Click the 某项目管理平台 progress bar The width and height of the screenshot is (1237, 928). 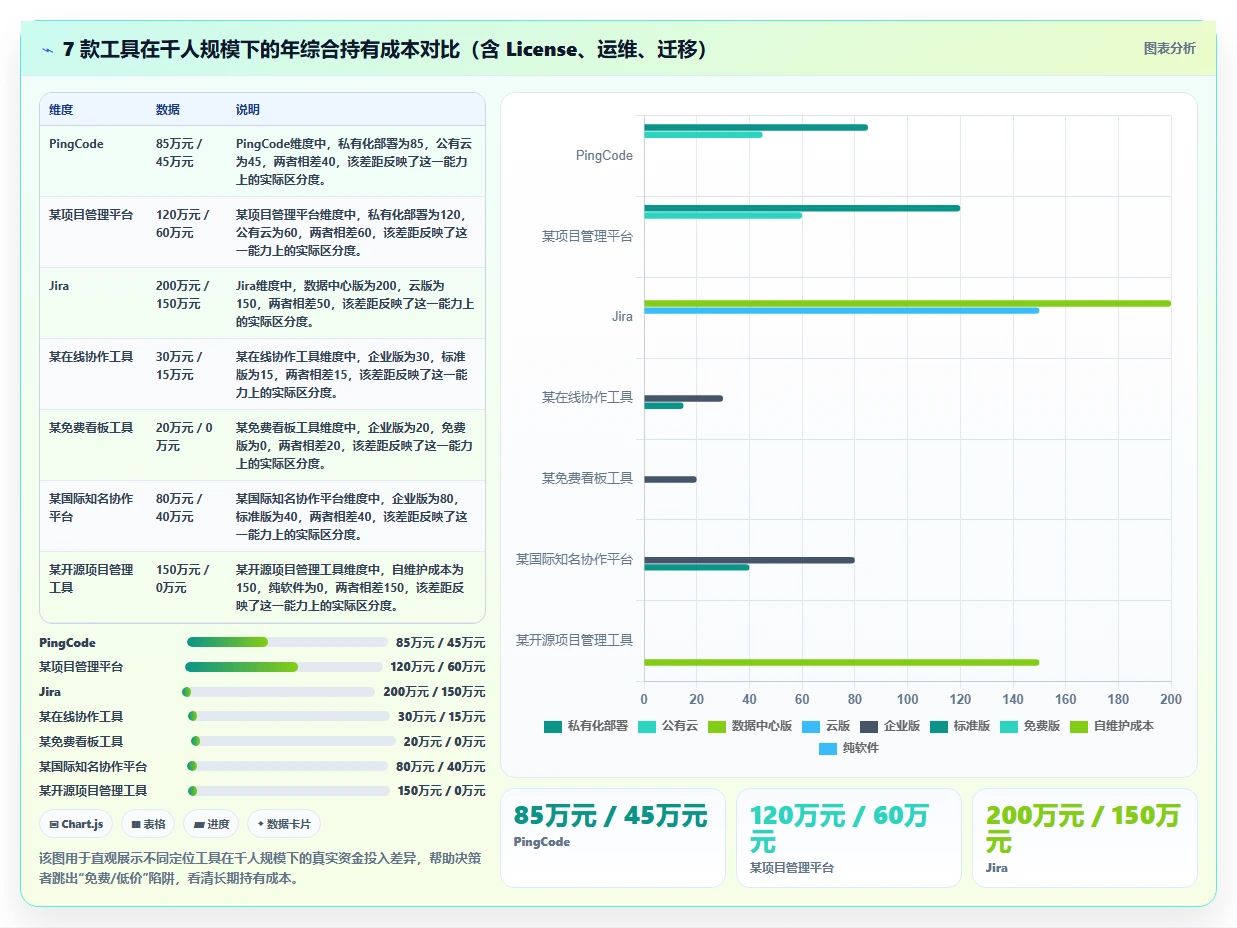(x=283, y=667)
